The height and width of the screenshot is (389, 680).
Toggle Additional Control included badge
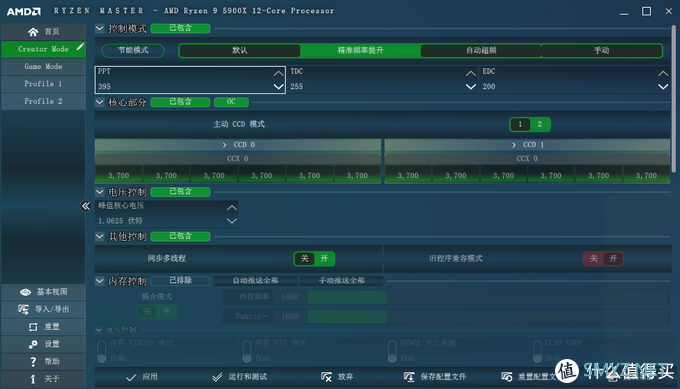(x=180, y=236)
